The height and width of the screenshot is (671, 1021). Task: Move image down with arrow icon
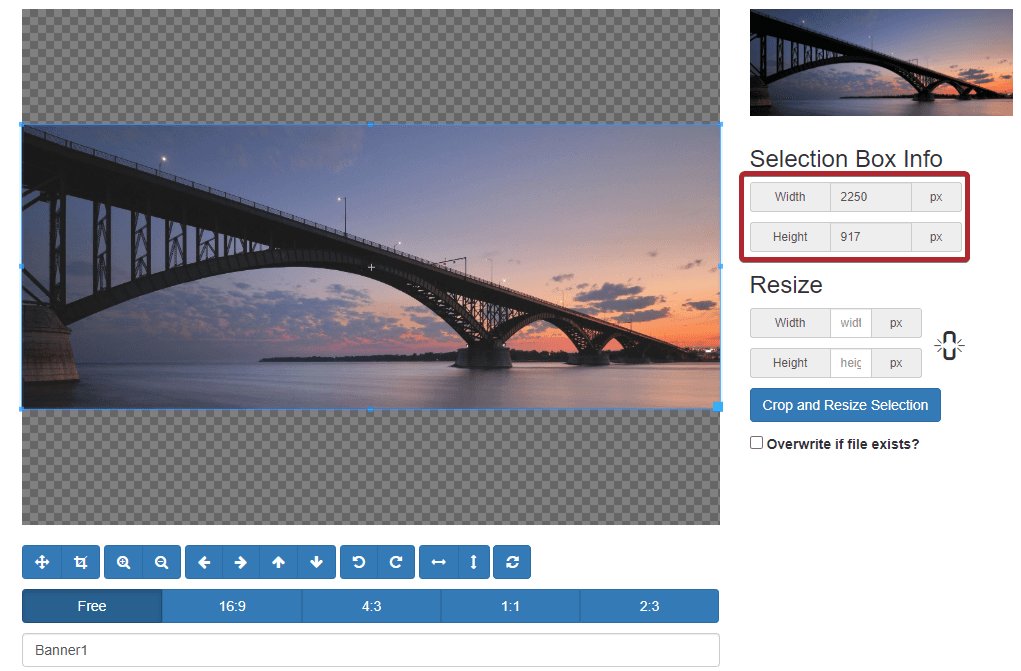click(x=316, y=562)
